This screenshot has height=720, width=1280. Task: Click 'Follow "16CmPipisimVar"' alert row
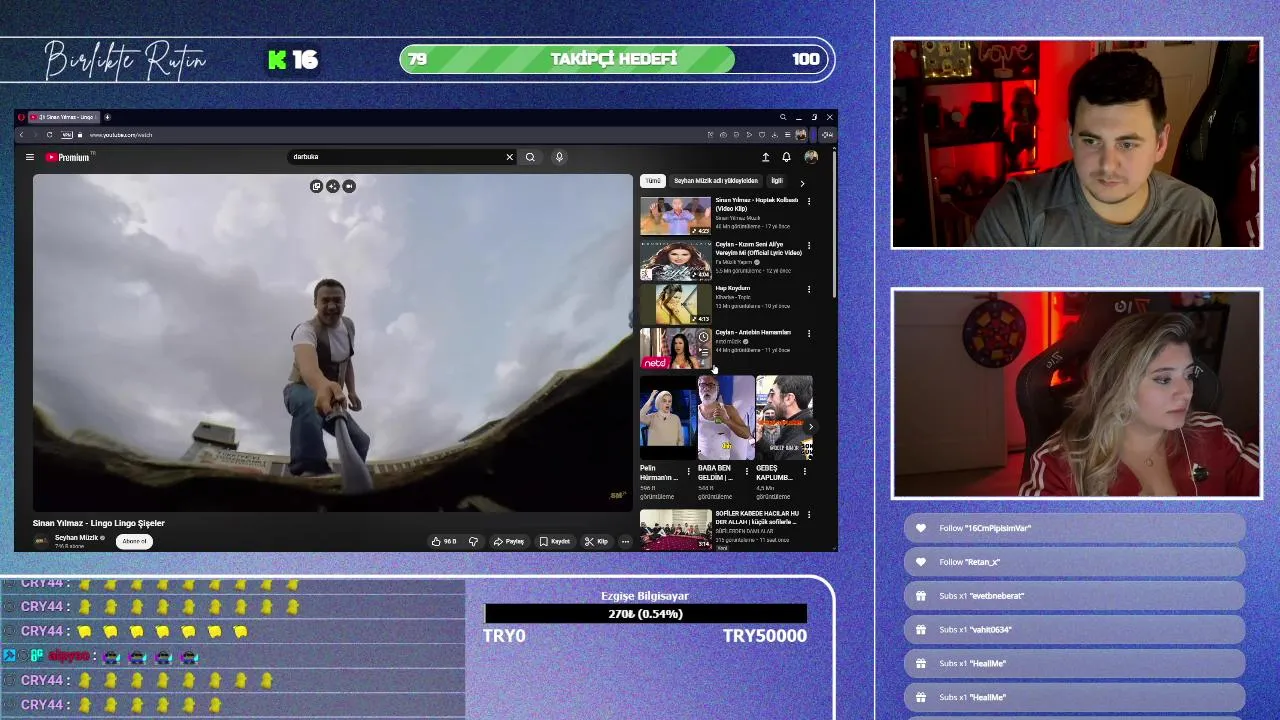(1075, 528)
